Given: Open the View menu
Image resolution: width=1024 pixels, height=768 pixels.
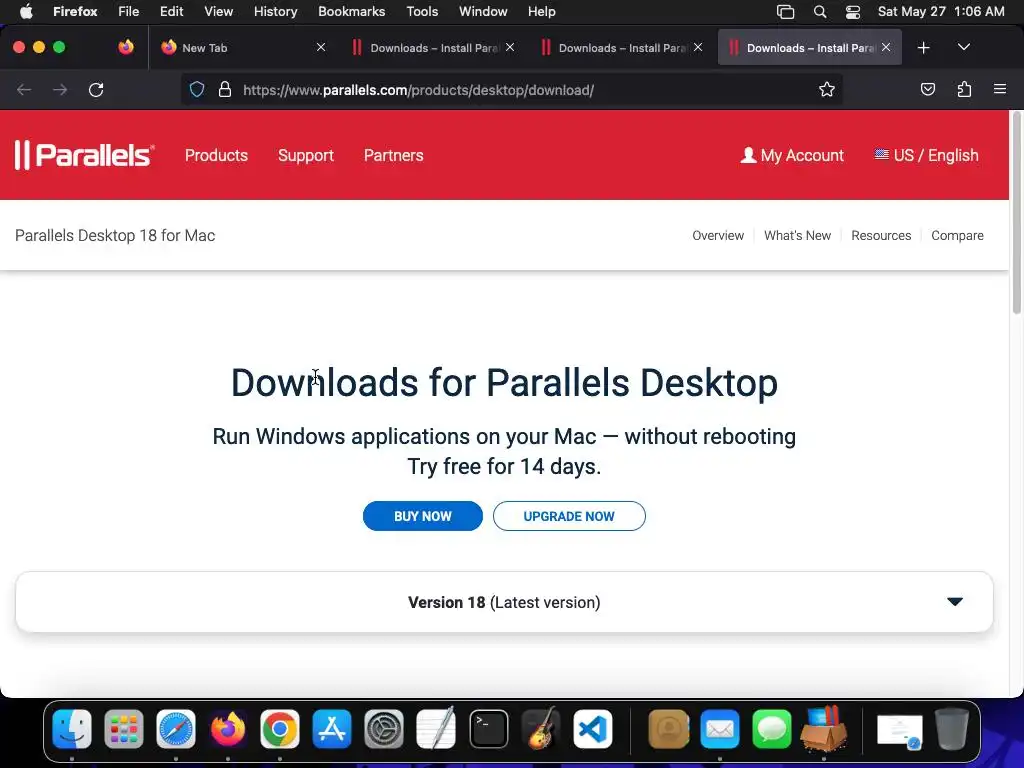Looking at the screenshot, I should tap(218, 11).
